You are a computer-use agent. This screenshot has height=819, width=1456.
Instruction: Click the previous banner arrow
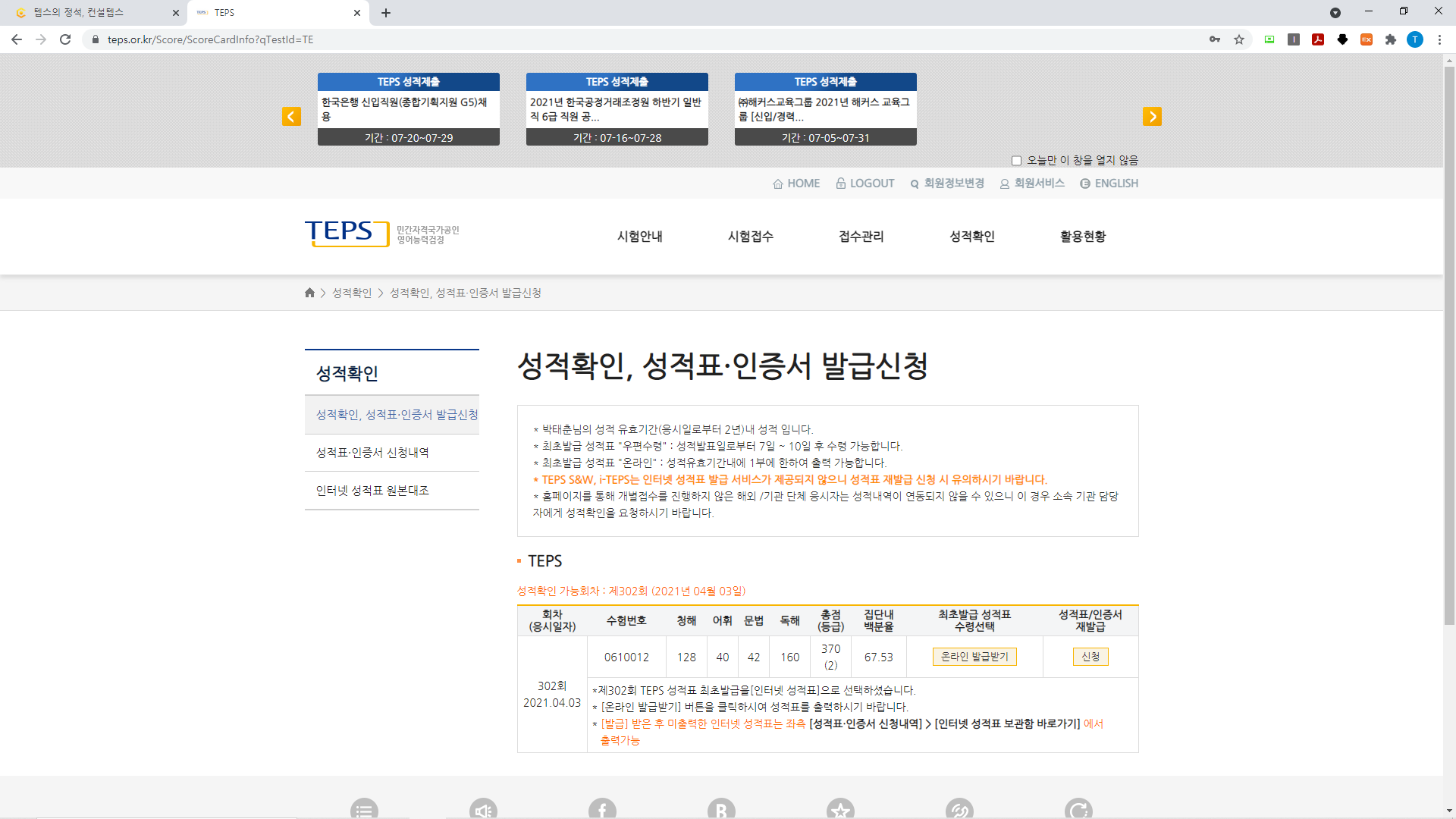click(291, 116)
